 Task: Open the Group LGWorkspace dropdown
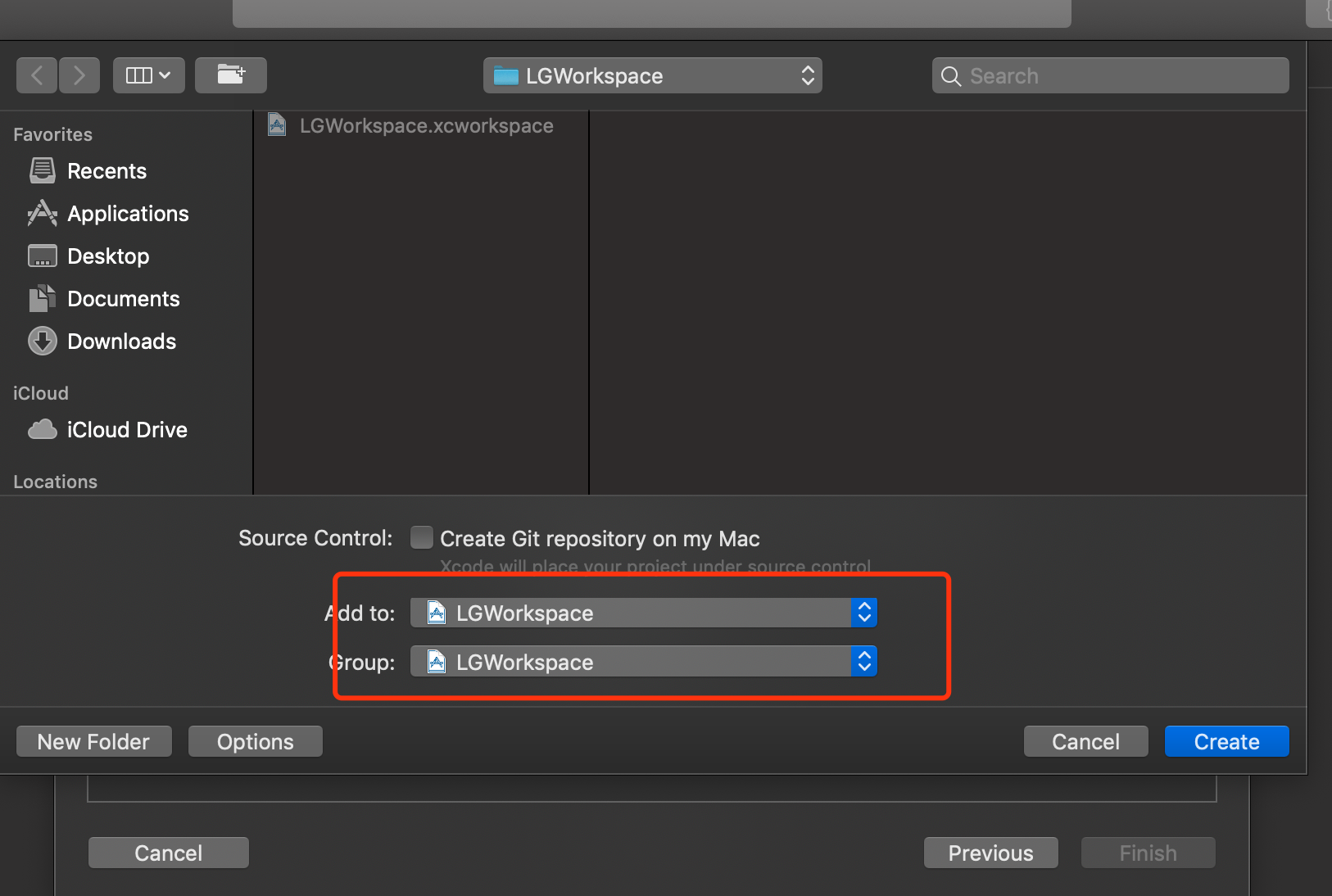(644, 662)
